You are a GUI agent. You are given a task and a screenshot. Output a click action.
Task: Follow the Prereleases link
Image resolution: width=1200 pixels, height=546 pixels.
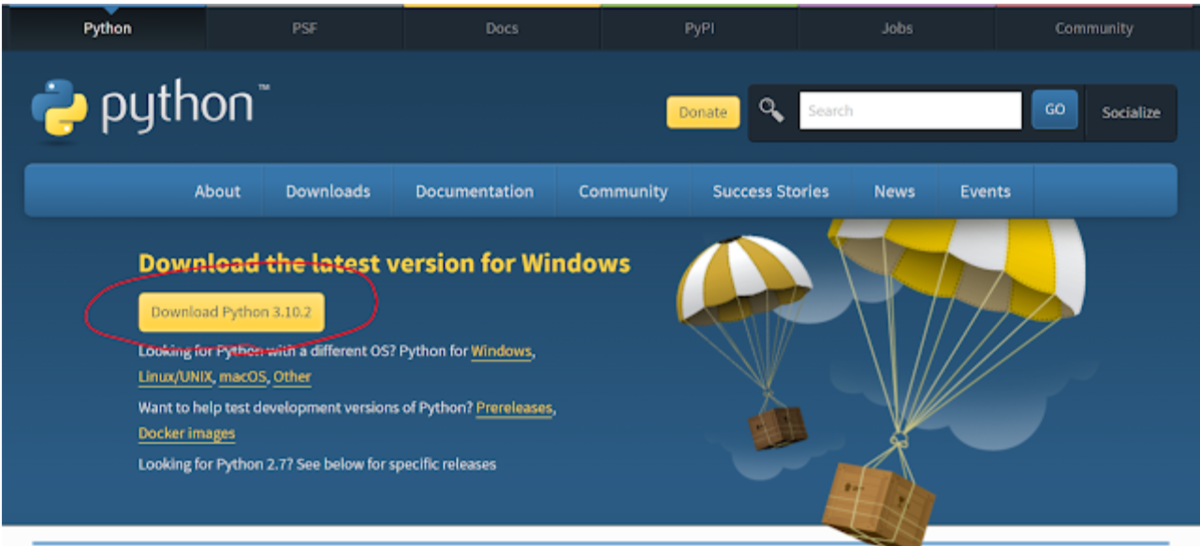pos(514,408)
